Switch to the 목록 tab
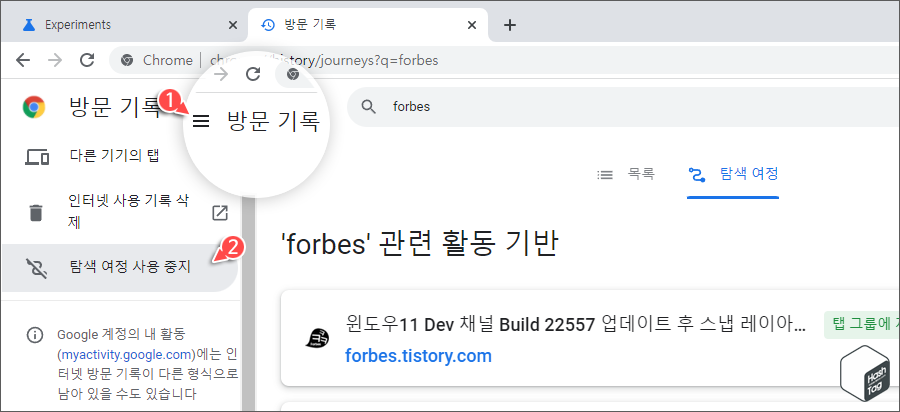900x412 pixels. tap(626, 174)
